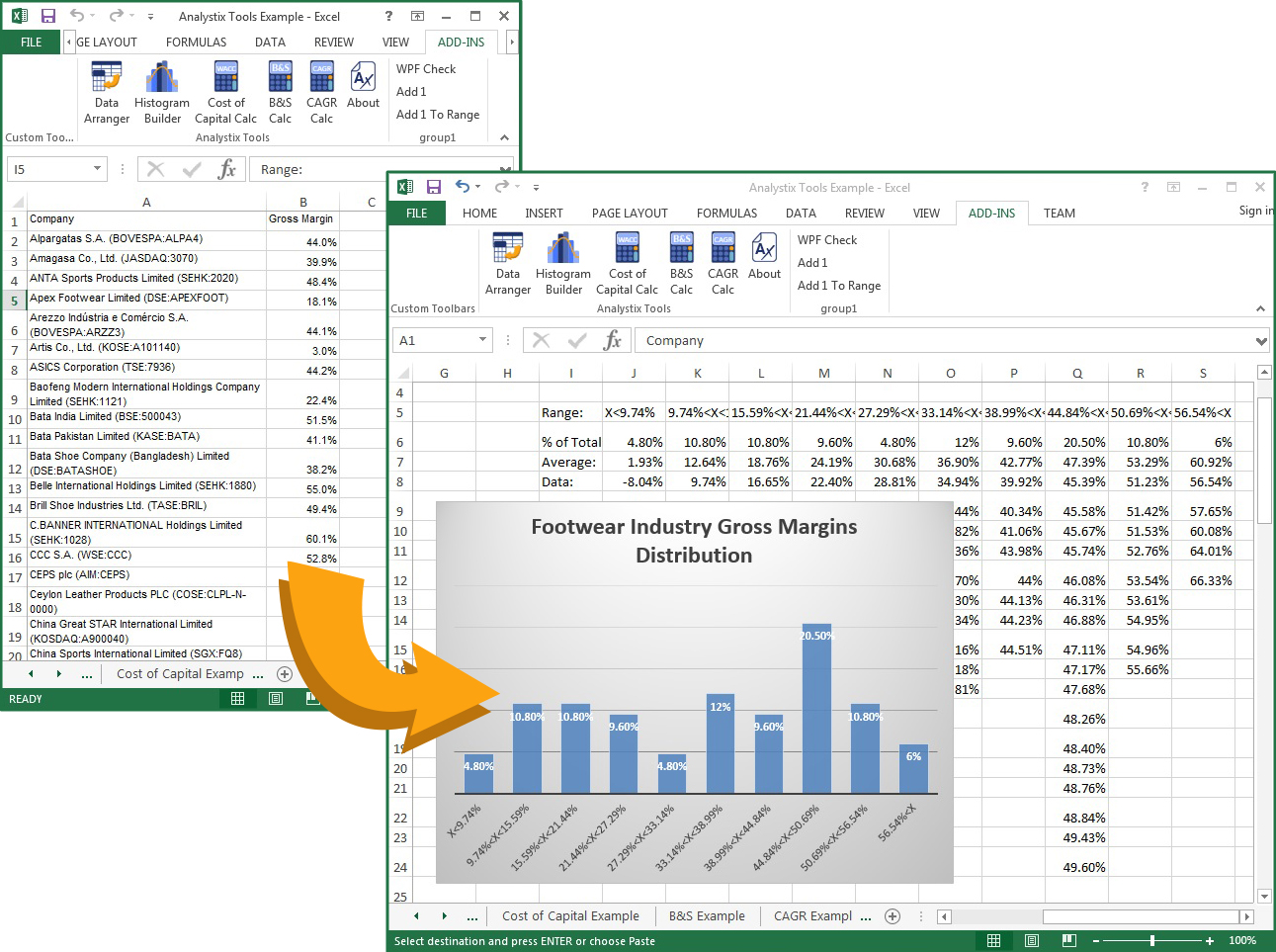Collapse the ribbon in front Excel window
This screenshot has height=952, width=1276.
1260,309
